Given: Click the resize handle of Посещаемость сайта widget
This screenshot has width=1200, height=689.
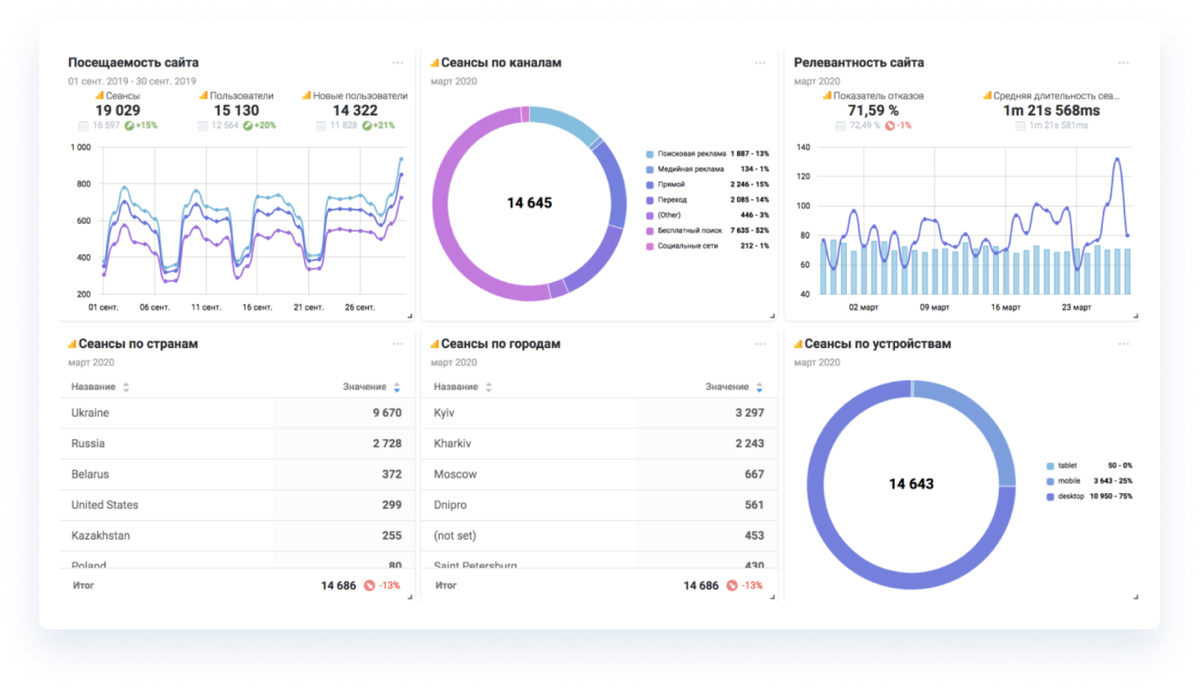Looking at the screenshot, I should (410, 316).
